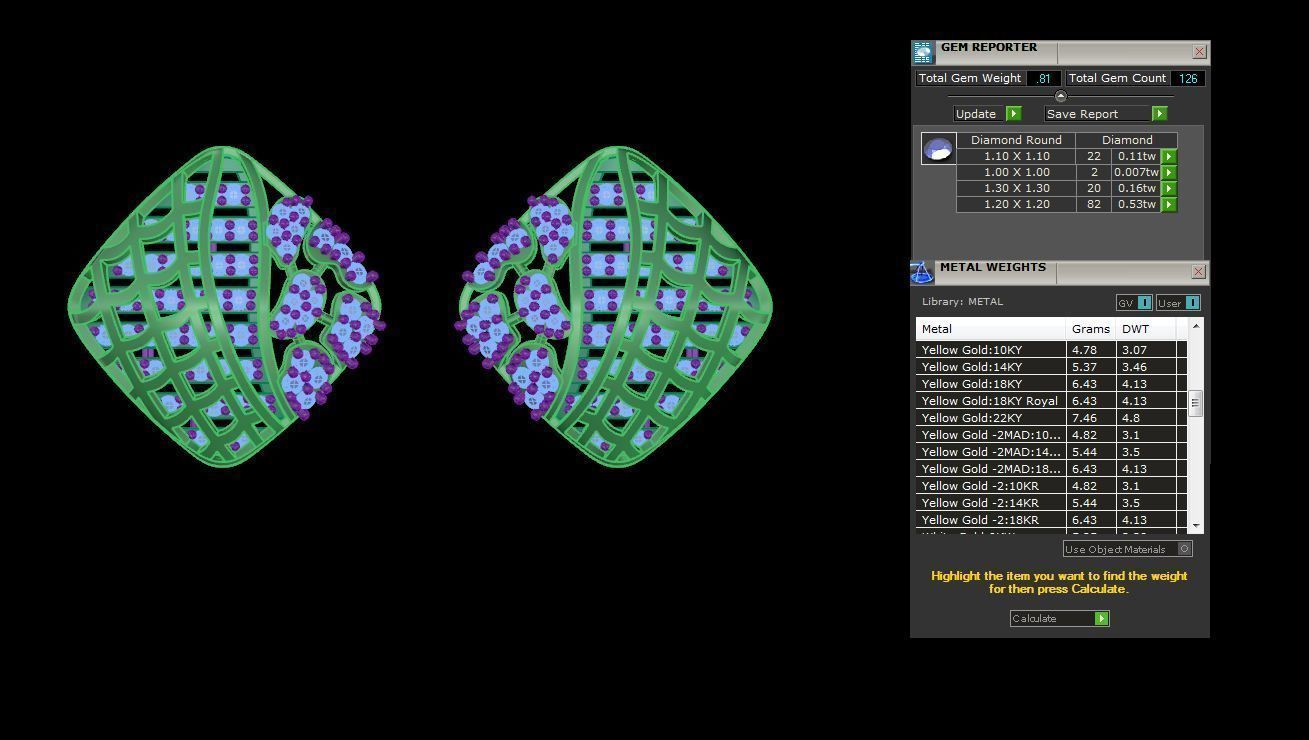Viewport: 1309px width, 740px height.
Task: Select Yellow Gold -2MAD:14... row
Action: (x=1051, y=452)
